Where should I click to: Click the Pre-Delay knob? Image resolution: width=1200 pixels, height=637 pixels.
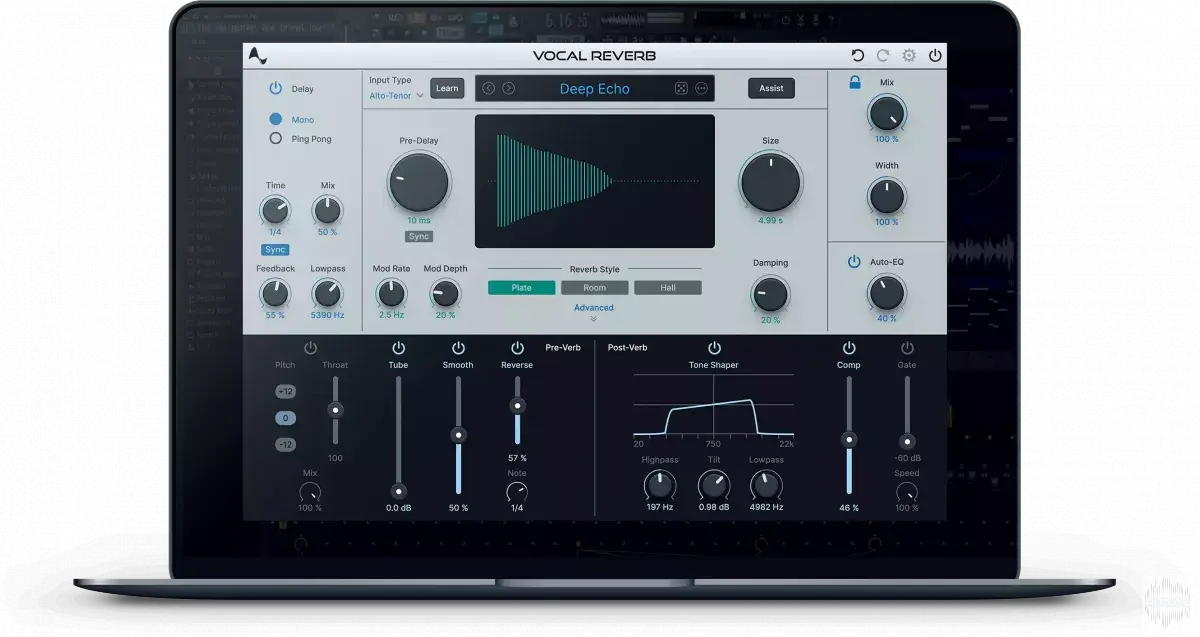click(x=419, y=182)
